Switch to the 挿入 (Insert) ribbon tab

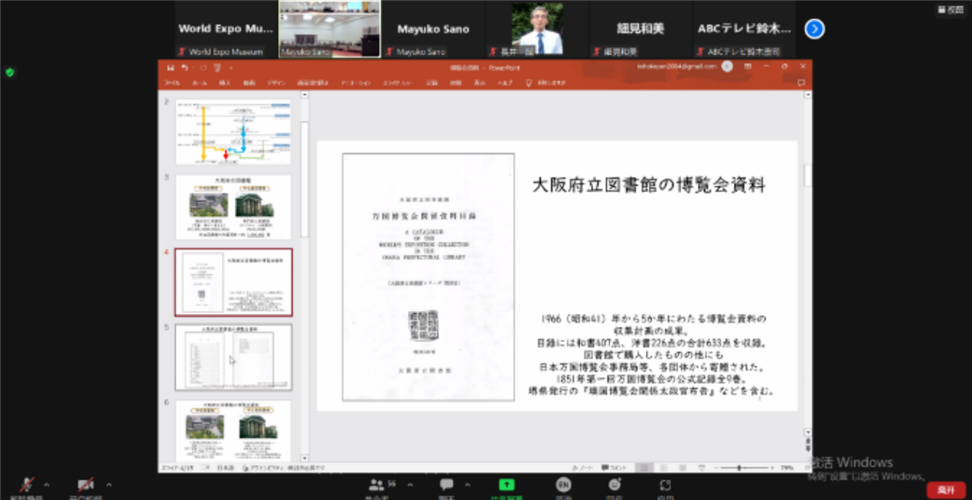click(224, 82)
